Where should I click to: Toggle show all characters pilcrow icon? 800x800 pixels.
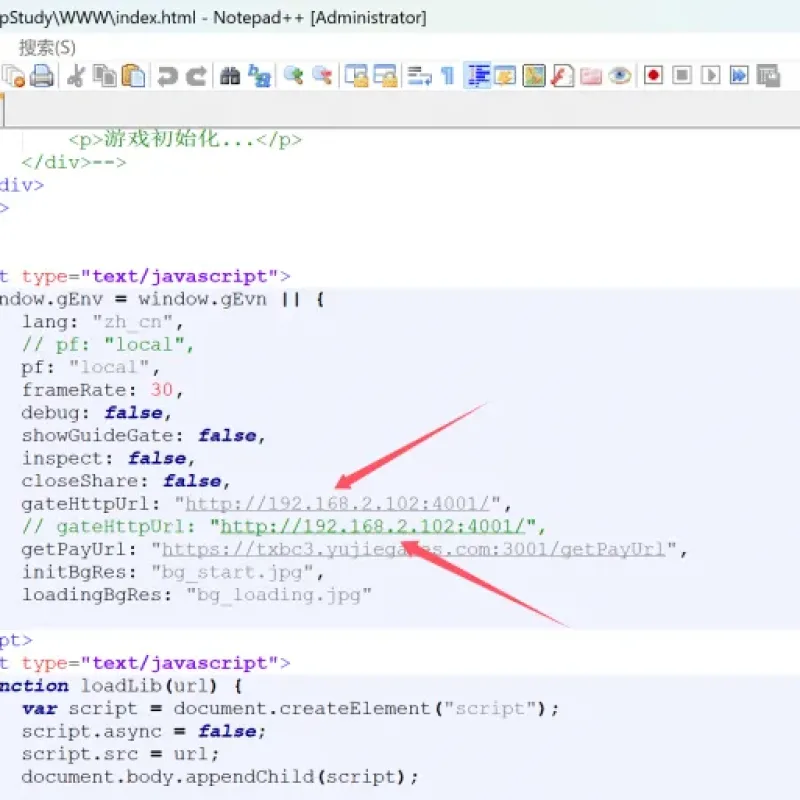pyautogui.click(x=447, y=76)
